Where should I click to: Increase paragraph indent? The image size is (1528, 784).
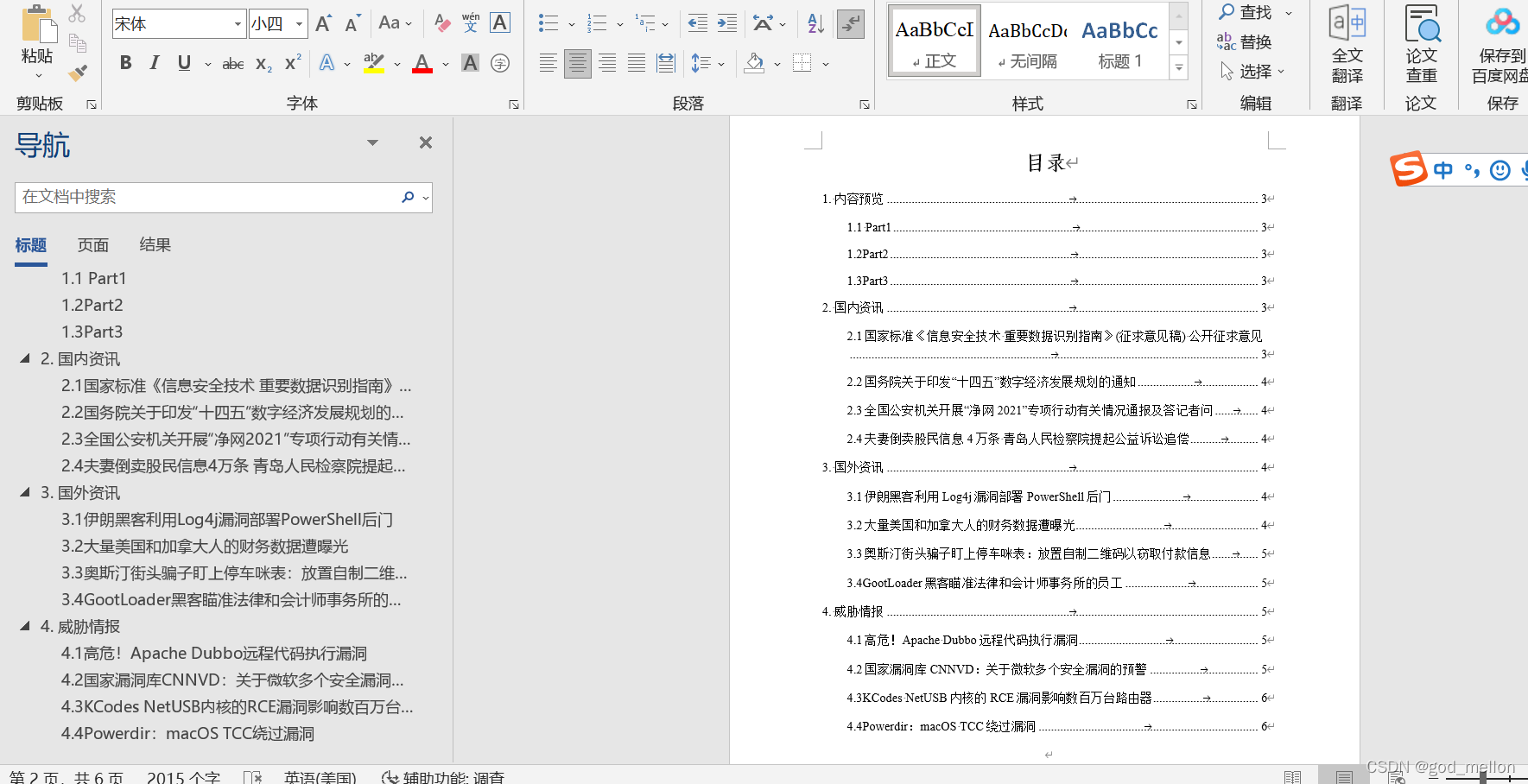(x=727, y=23)
